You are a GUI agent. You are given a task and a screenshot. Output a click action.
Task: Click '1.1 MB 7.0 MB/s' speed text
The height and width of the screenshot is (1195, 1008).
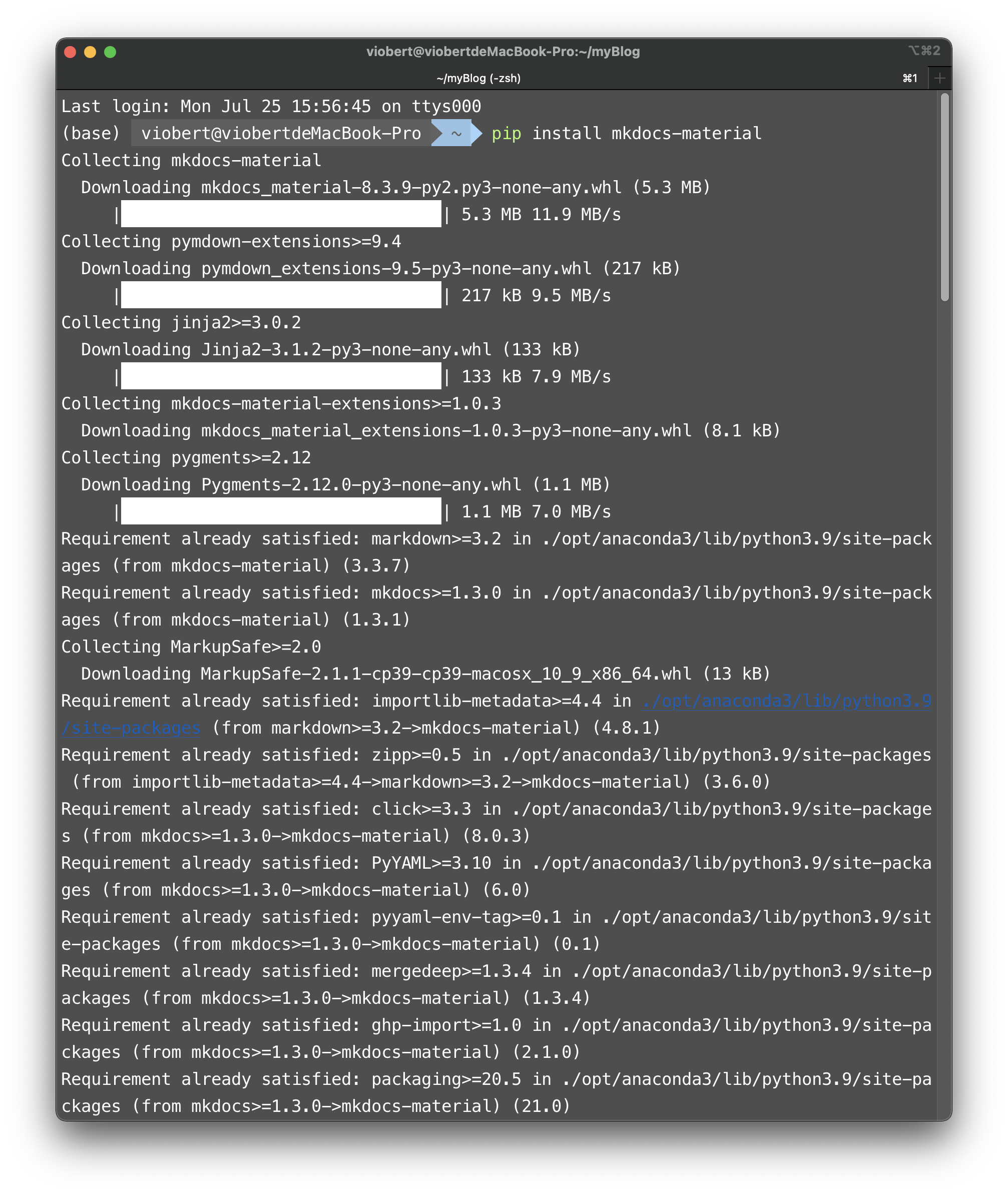pyautogui.click(x=536, y=512)
